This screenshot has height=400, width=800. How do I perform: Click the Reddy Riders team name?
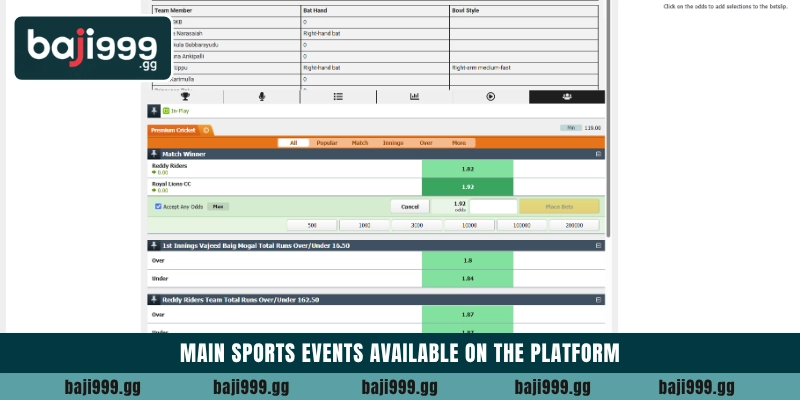(x=169, y=166)
